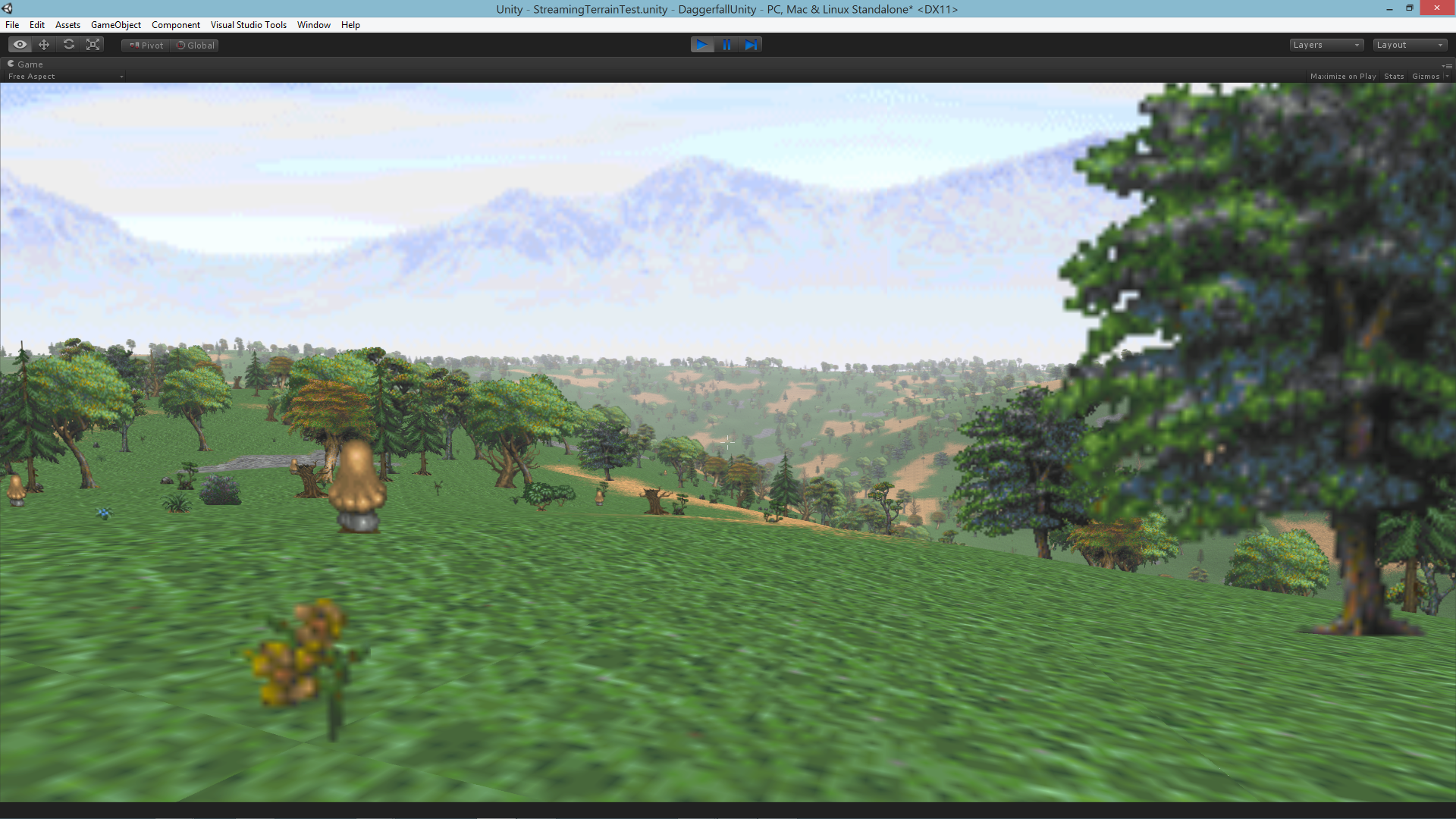This screenshot has width=1456, height=819.
Task: Click Stats button to view statistics
Action: [x=1394, y=76]
